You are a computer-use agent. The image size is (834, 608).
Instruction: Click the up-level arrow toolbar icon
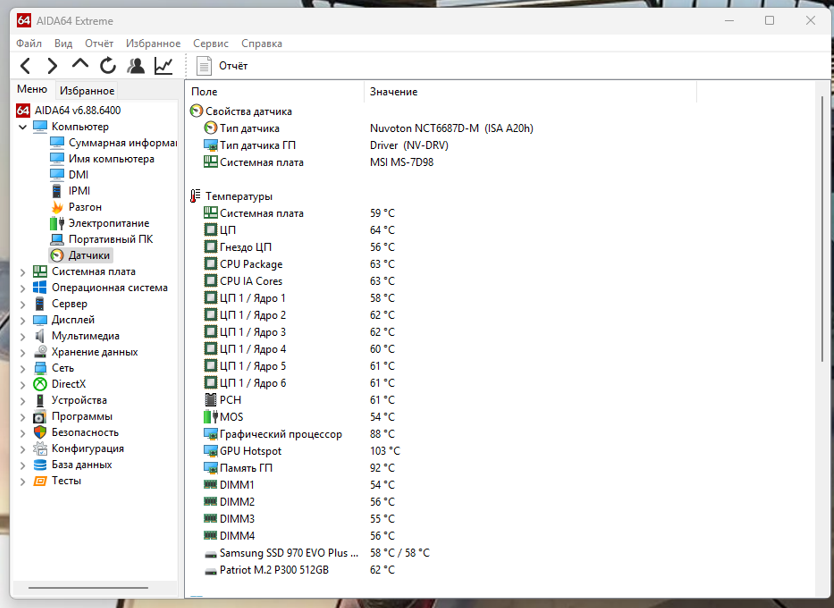(80, 64)
